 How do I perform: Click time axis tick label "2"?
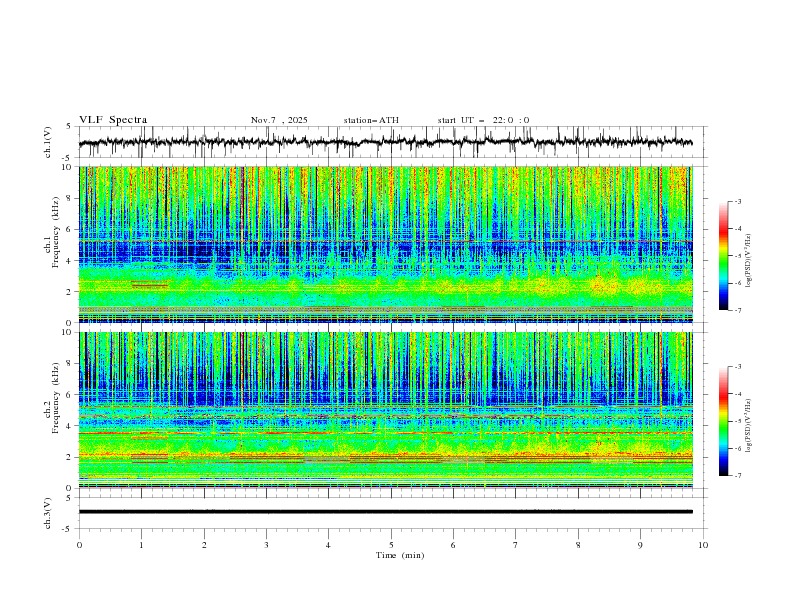click(x=204, y=545)
